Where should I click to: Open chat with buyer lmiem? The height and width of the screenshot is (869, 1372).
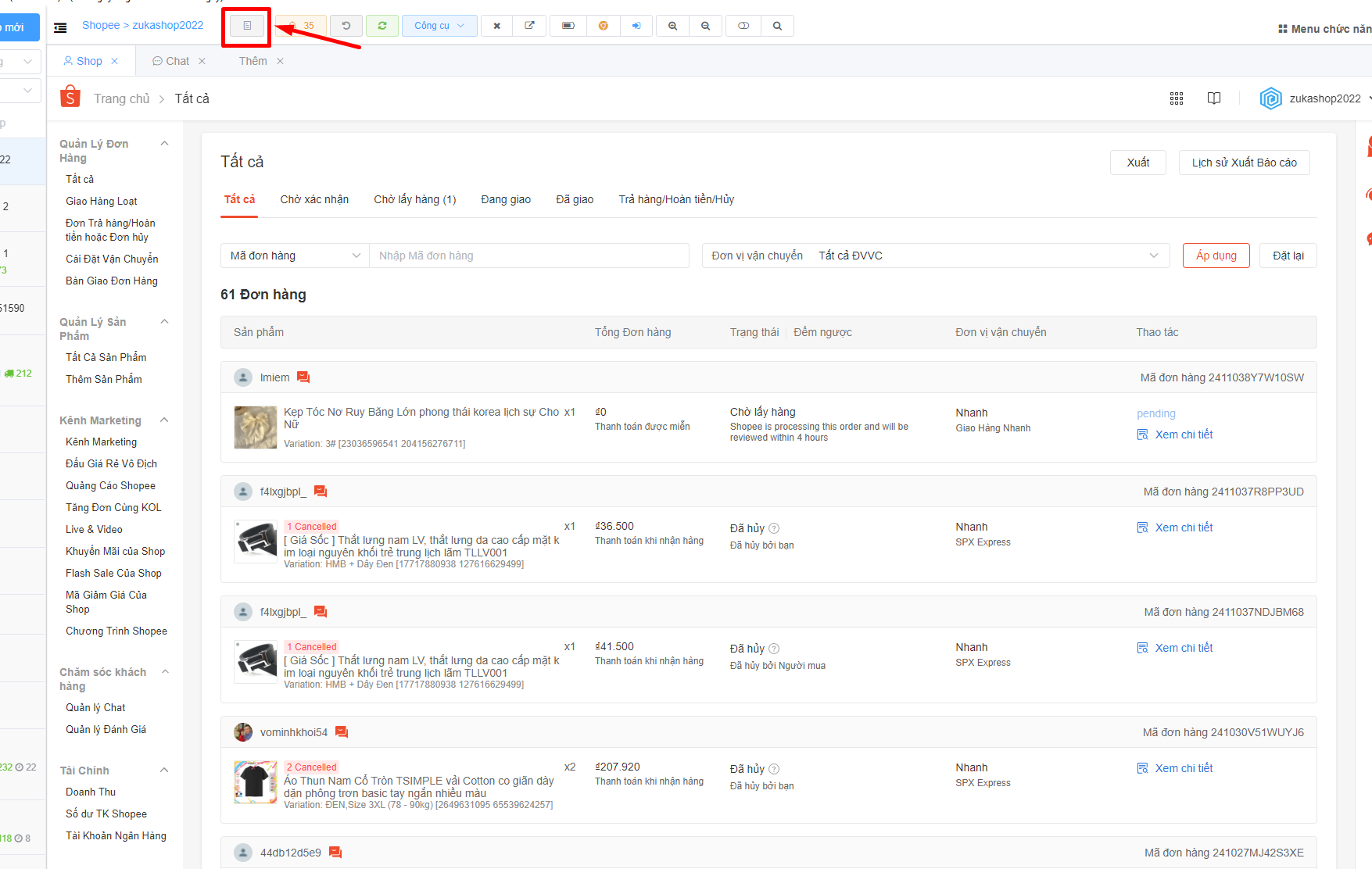click(x=304, y=377)
